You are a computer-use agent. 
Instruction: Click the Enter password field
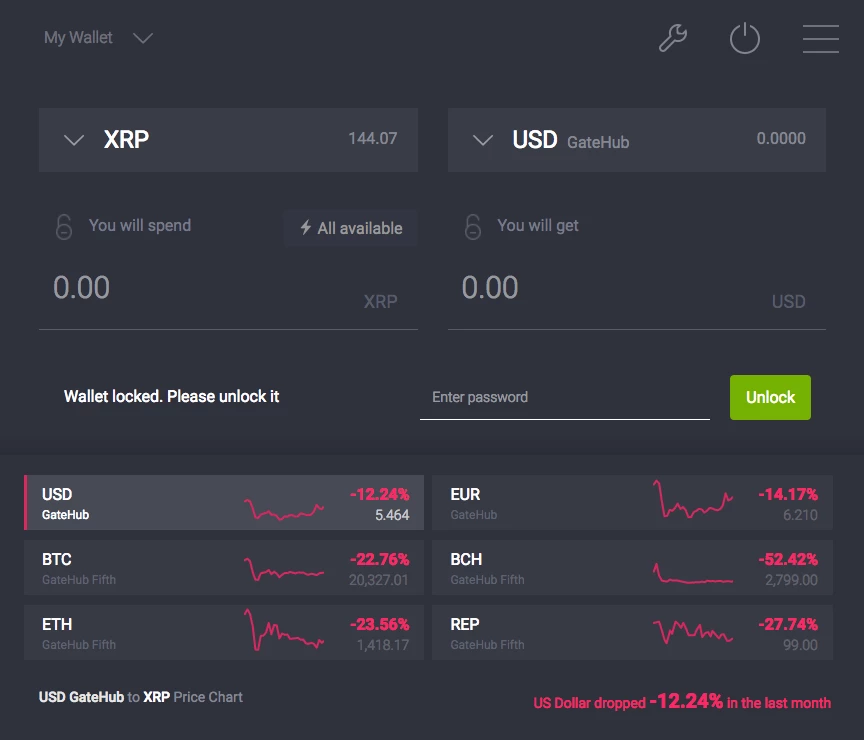point(565,397)
